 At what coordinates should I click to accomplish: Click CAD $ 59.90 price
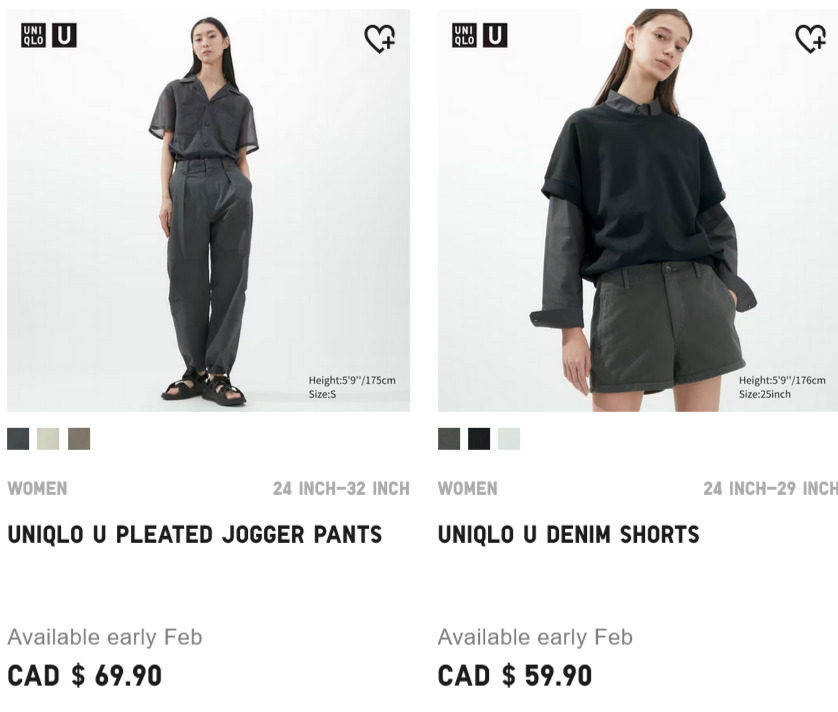(x=515, y=676)
